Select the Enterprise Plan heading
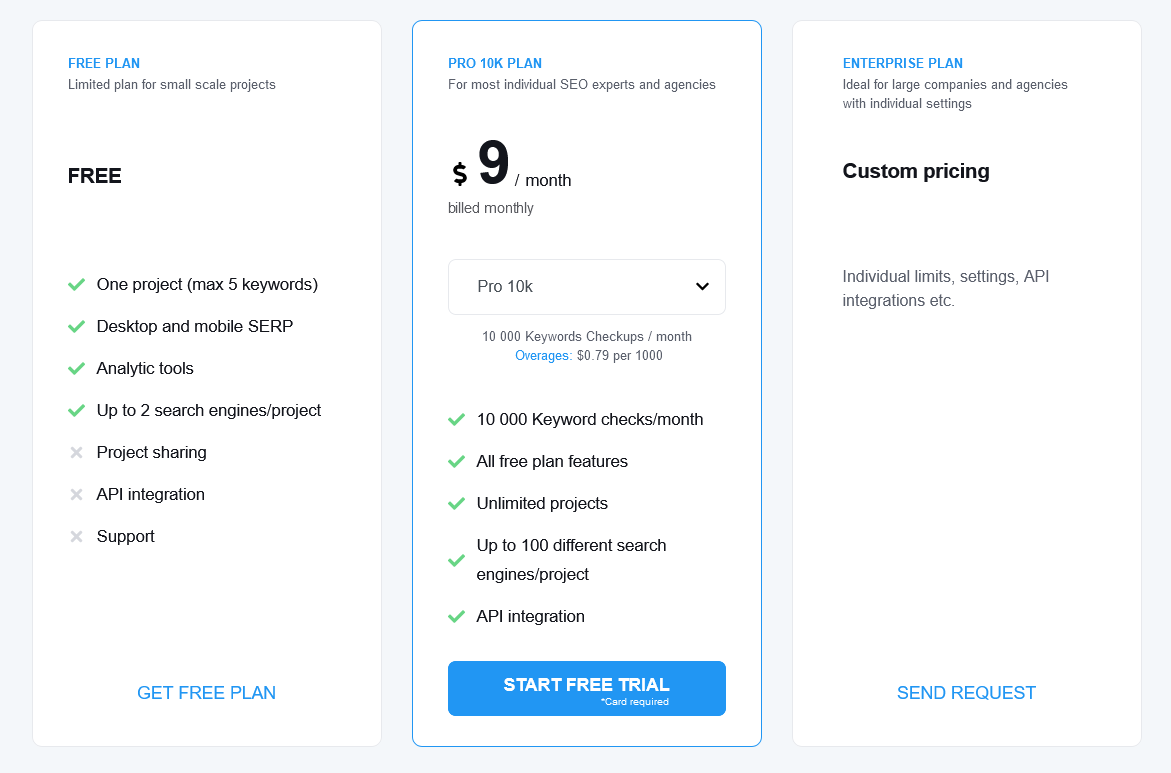 tap(903, 64)
